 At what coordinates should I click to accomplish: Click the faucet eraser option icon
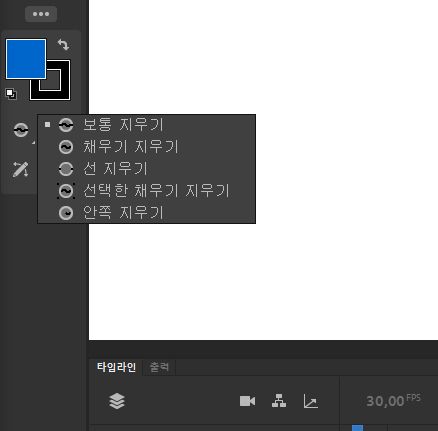coord(21,169)
